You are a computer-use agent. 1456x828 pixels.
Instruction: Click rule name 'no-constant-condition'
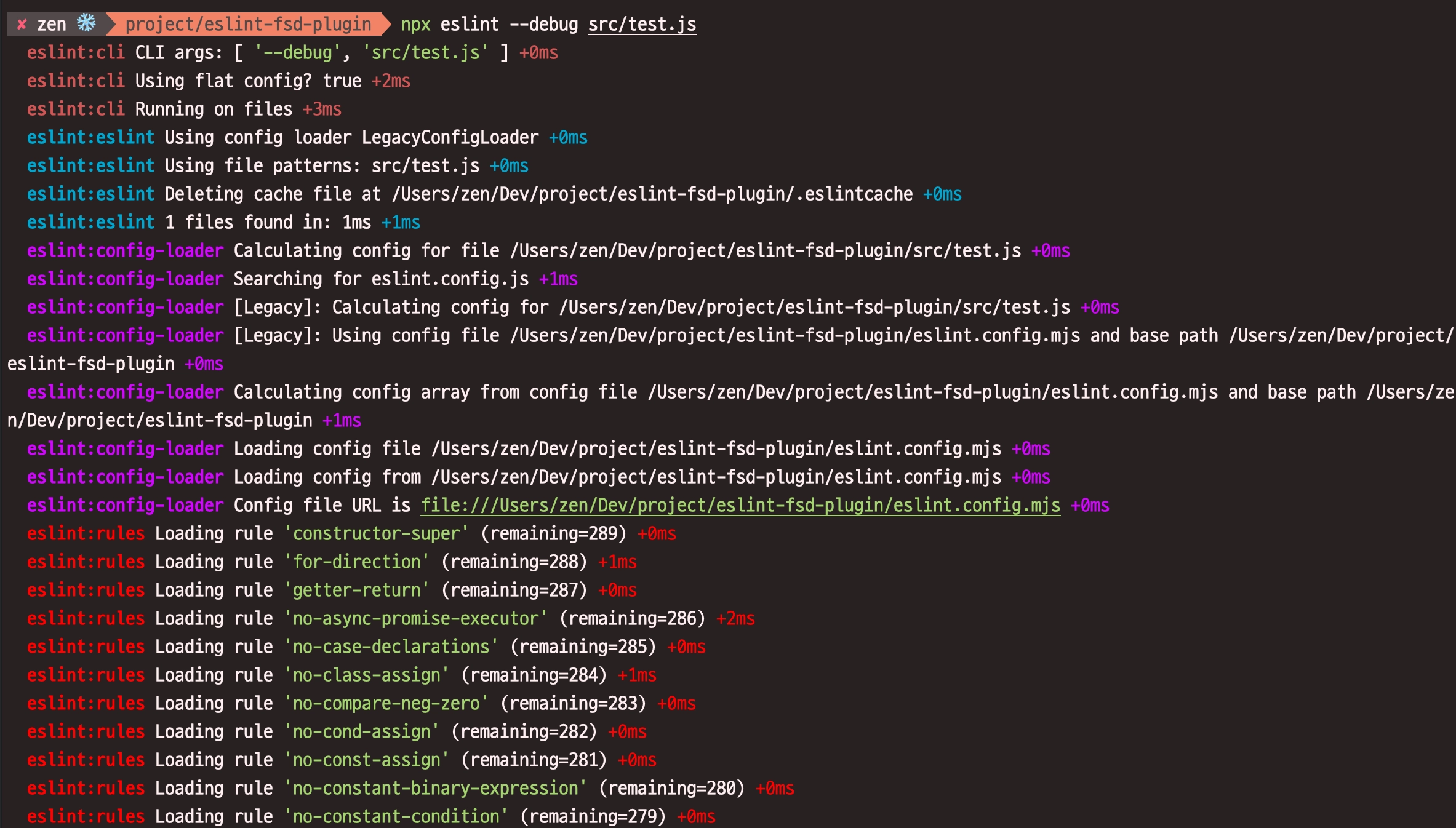(396, 817)
